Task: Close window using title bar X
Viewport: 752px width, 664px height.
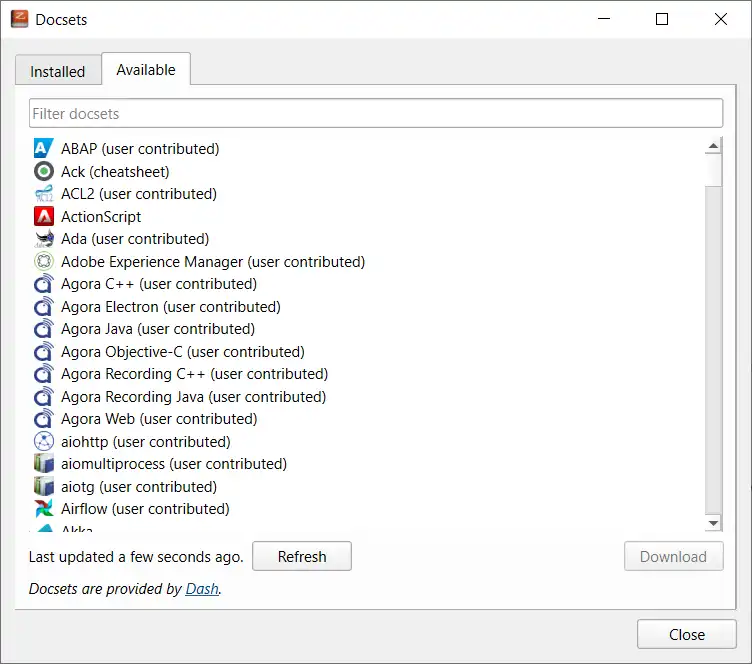Action: (x=720, y=19)
